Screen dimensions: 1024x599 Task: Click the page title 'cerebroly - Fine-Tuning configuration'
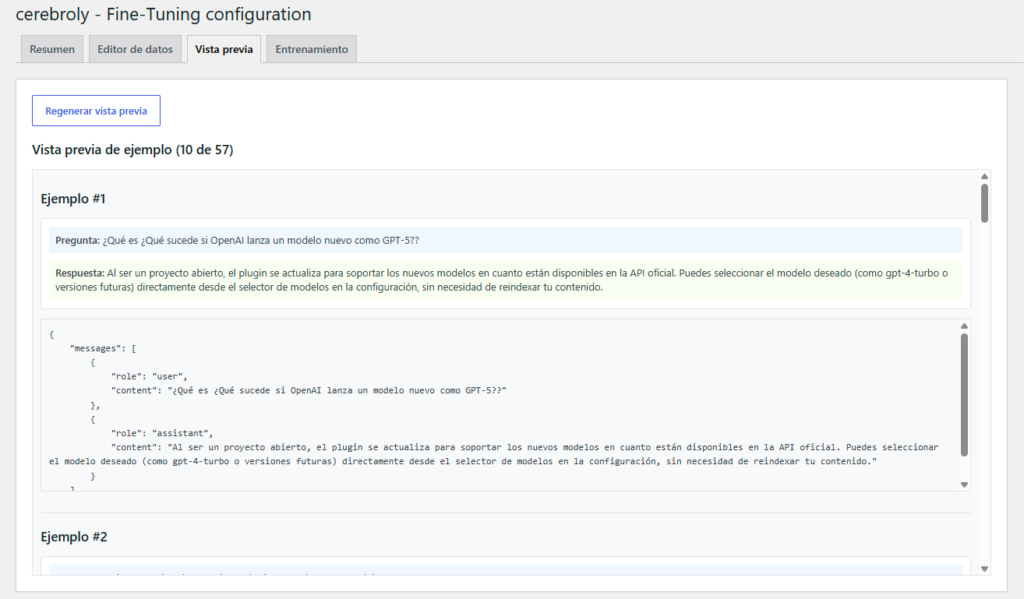(163, 14)
